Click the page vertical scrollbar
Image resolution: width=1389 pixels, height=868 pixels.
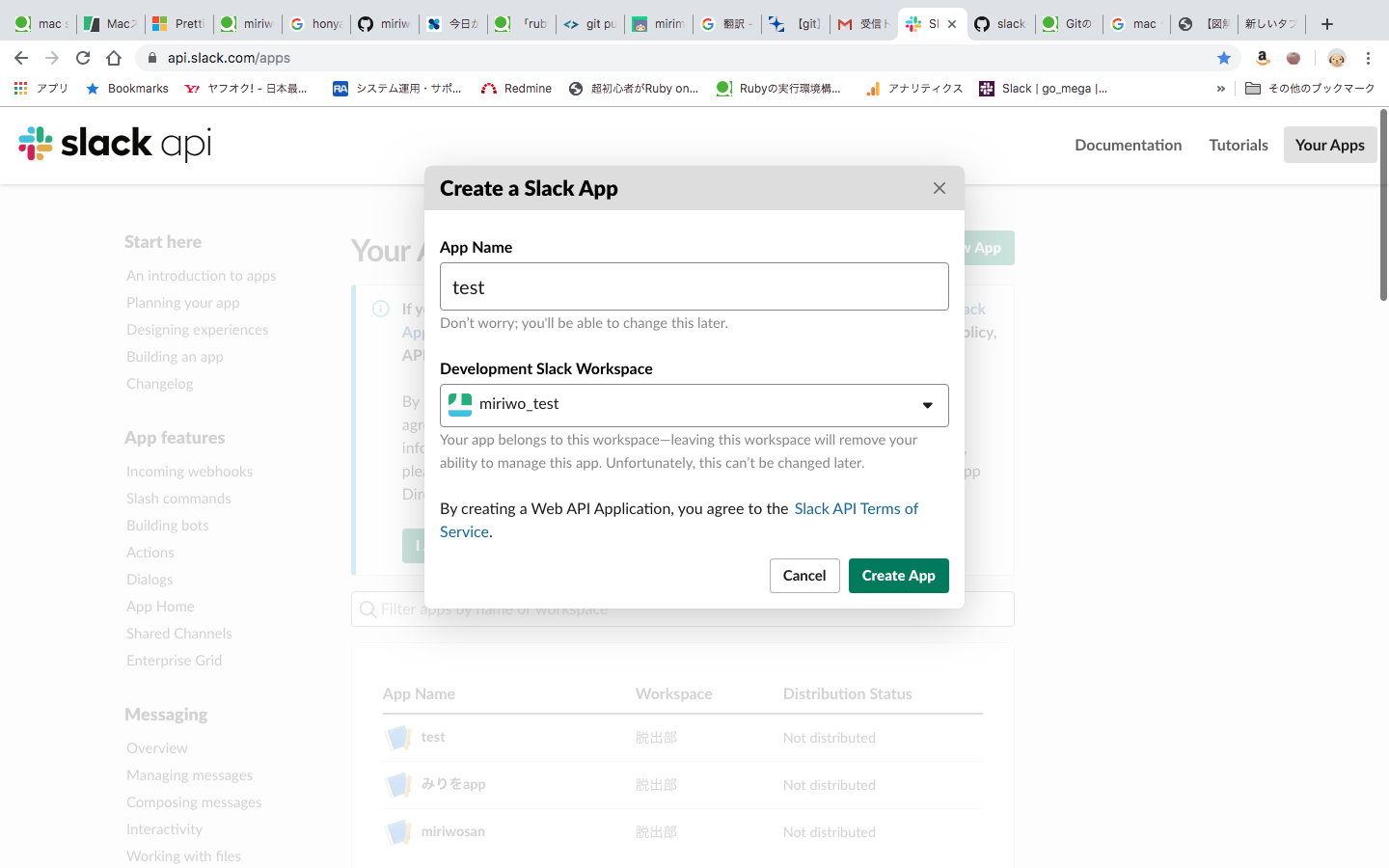(x=1383, y=205)
